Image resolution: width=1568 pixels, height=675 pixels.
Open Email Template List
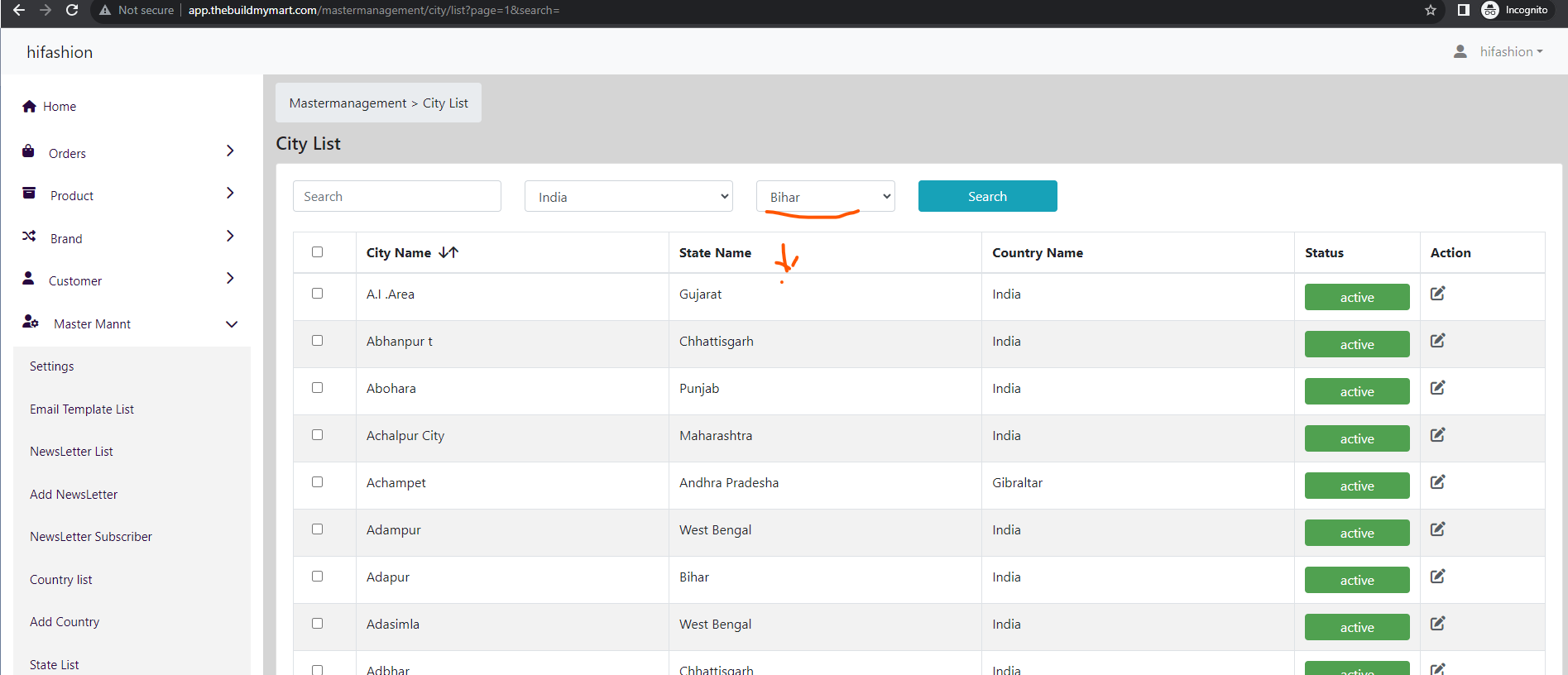click(82, 409)
